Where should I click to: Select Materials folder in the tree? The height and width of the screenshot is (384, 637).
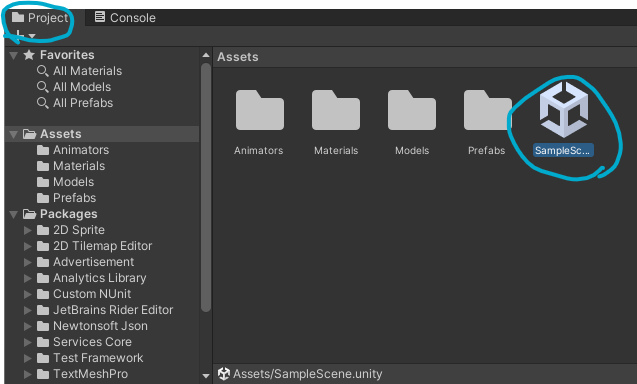[x=79, y=166]
